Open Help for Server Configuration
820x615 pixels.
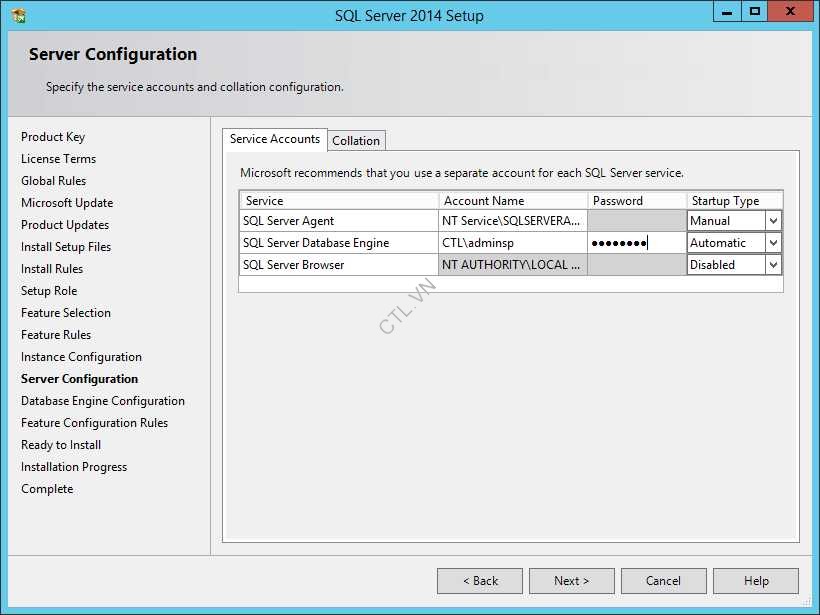coord(755,580)
